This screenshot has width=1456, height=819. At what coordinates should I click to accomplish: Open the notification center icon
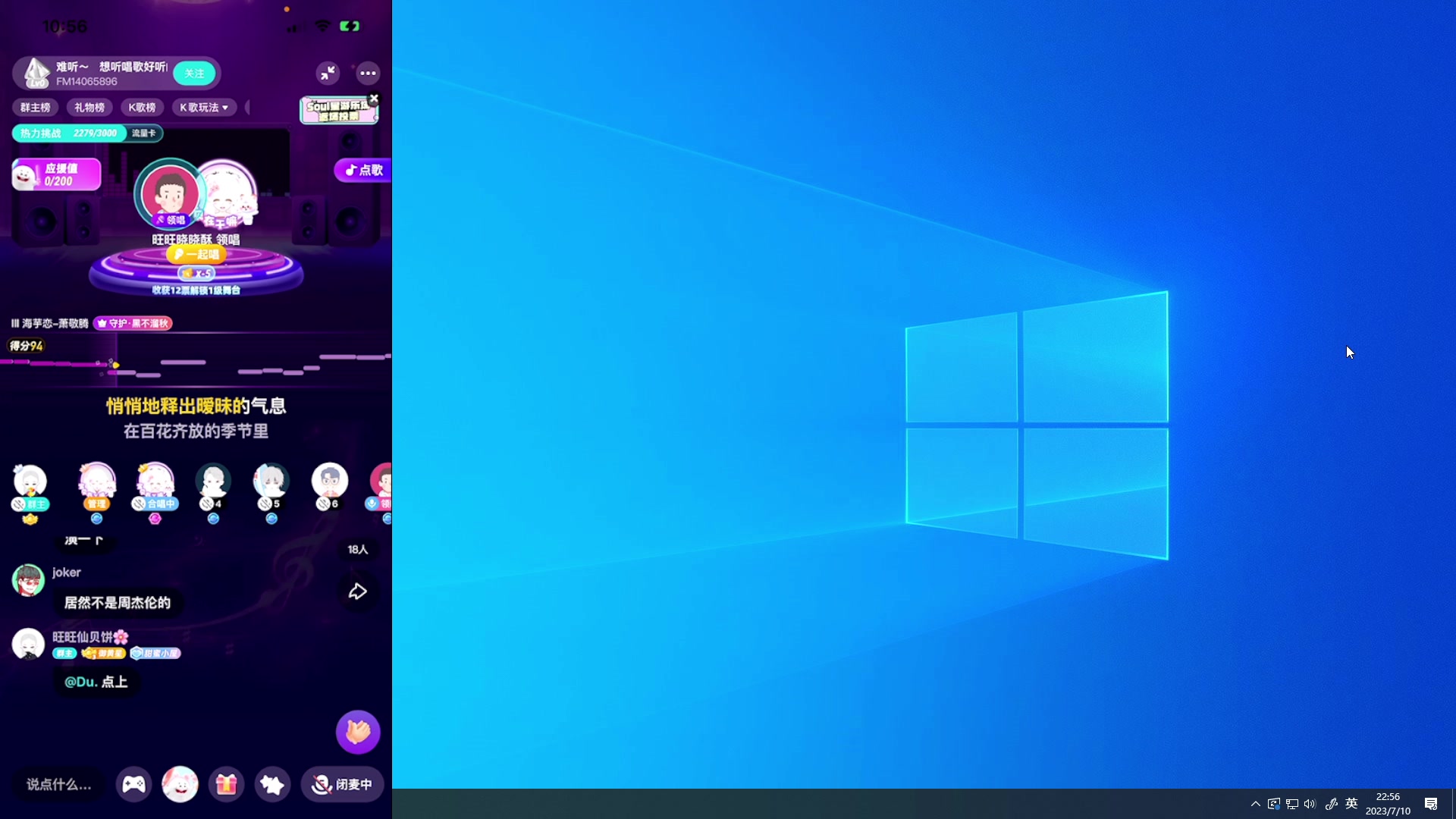(1431, 804)
